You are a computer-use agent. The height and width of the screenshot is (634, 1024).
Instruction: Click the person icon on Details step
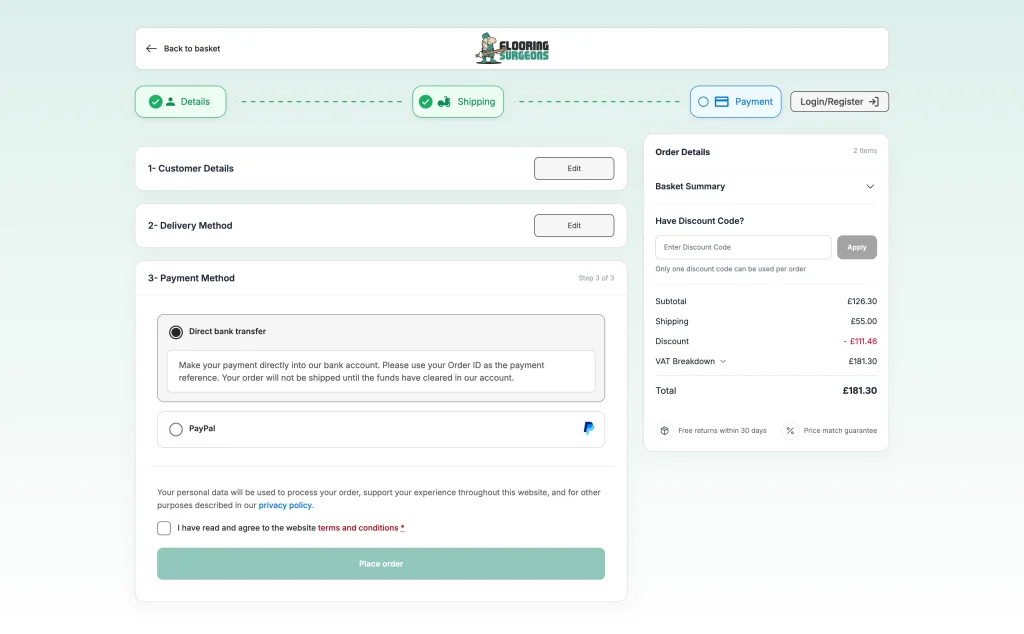tap(170, 102)
